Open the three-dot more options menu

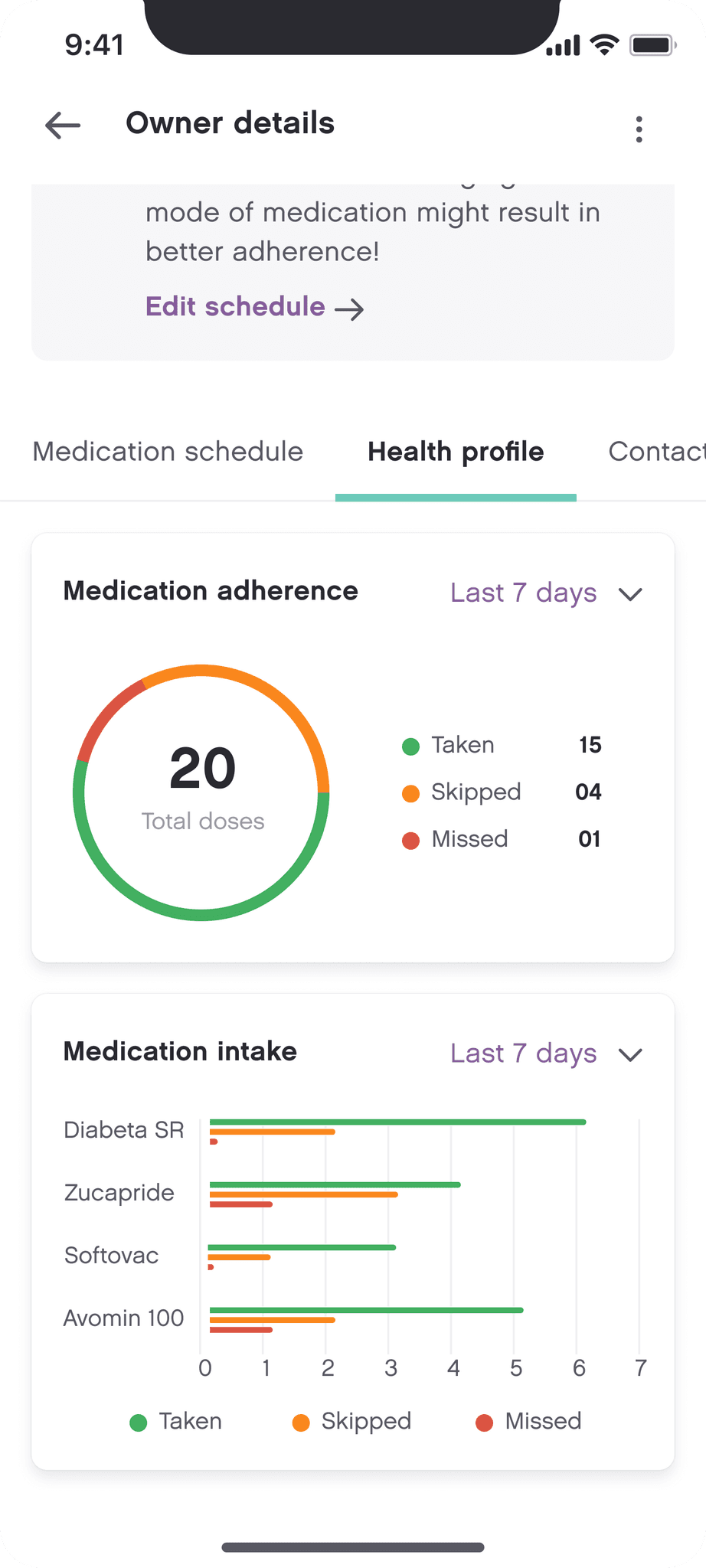tap(639, 129)
